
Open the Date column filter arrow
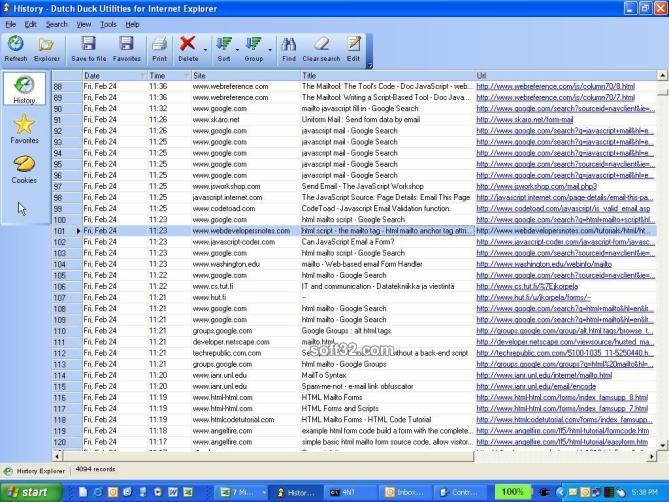[143, 76]
